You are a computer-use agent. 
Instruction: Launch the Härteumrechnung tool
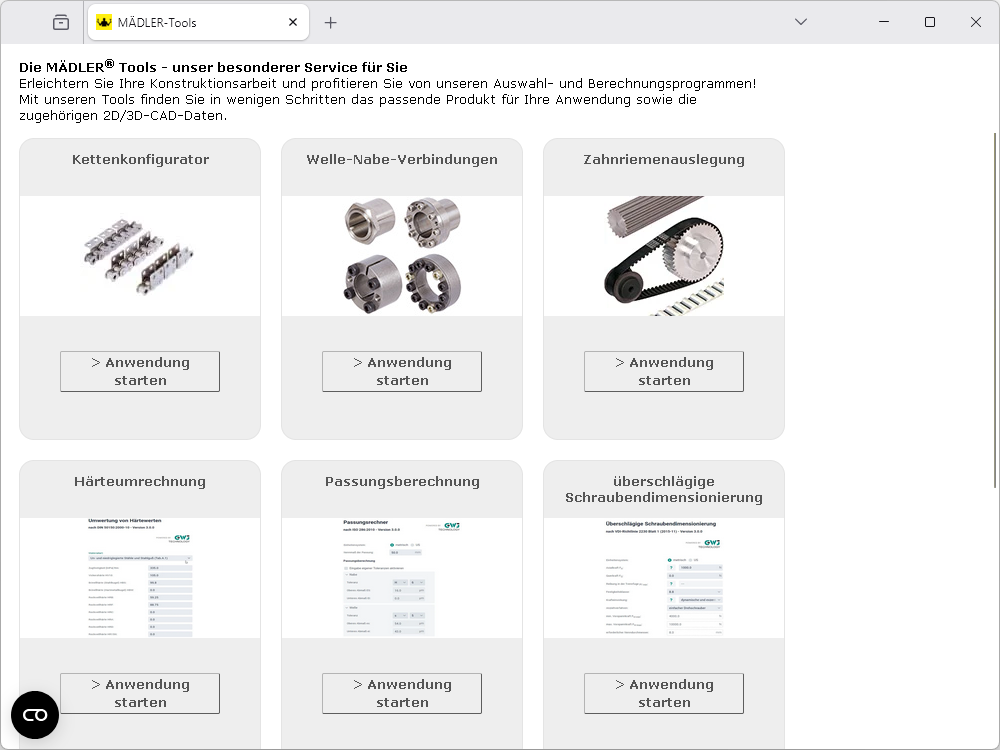[140, 693]
